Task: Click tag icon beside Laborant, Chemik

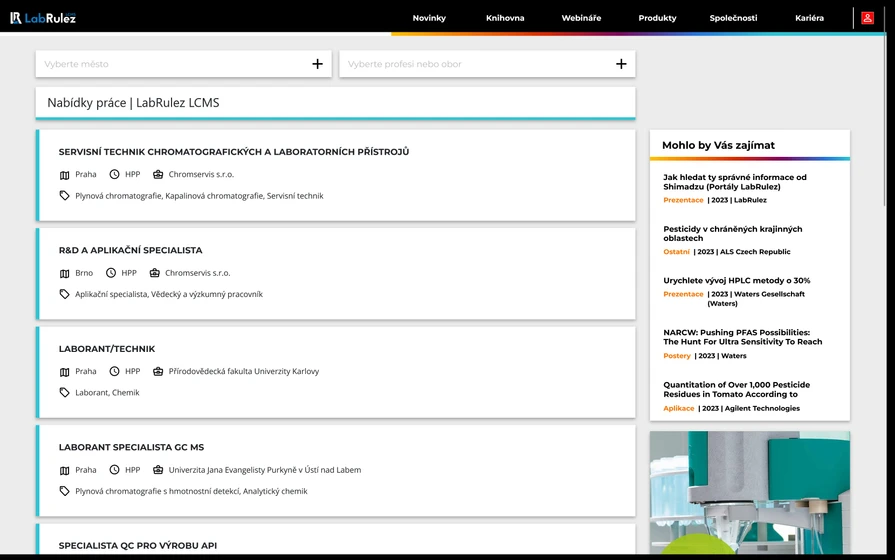Action: [65, 393]
